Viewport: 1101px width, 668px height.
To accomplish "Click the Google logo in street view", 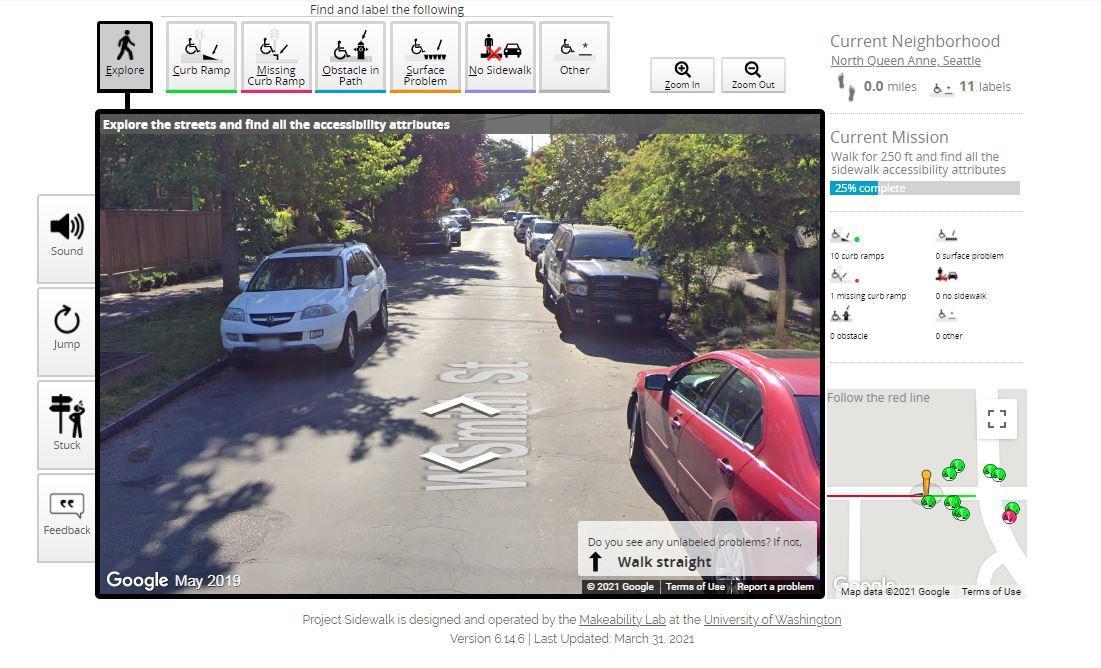I will pos(137,580).
